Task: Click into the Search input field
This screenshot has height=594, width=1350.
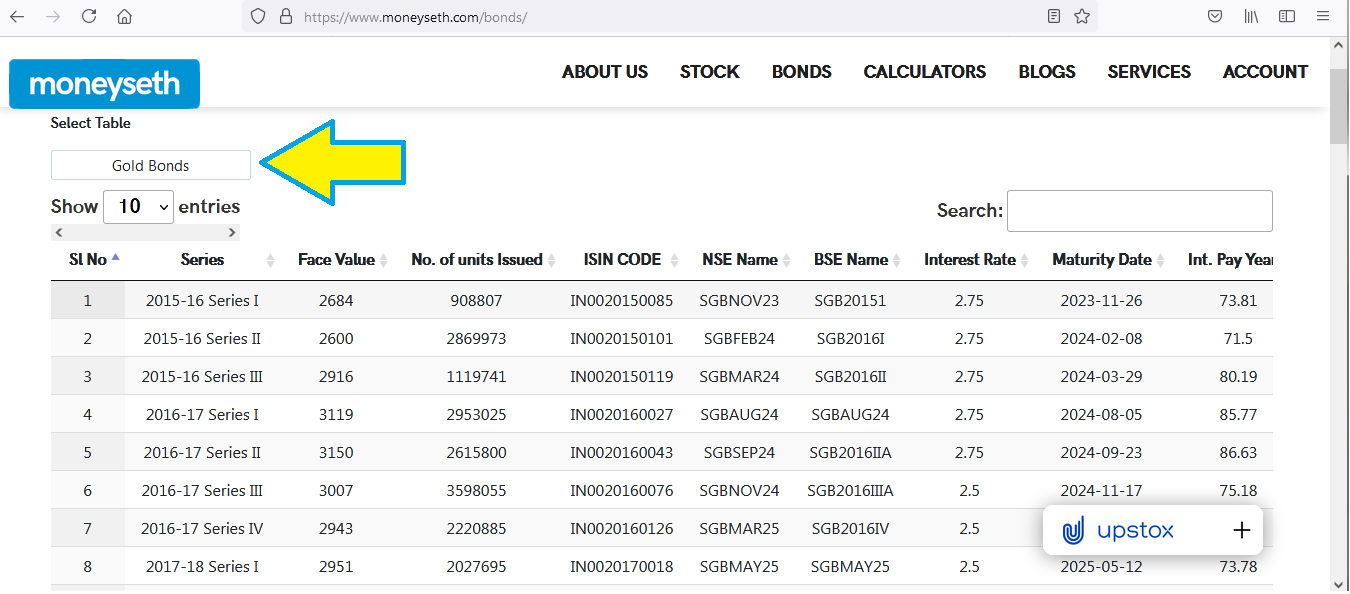Action: pyautogui.click(x=1140, y=211)
